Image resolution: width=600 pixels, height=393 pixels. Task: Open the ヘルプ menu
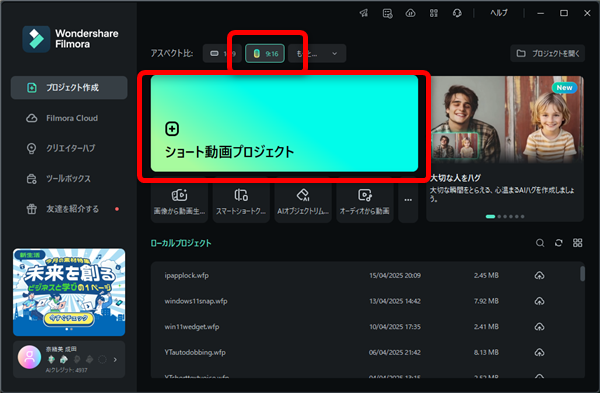(x=499, y=13)
